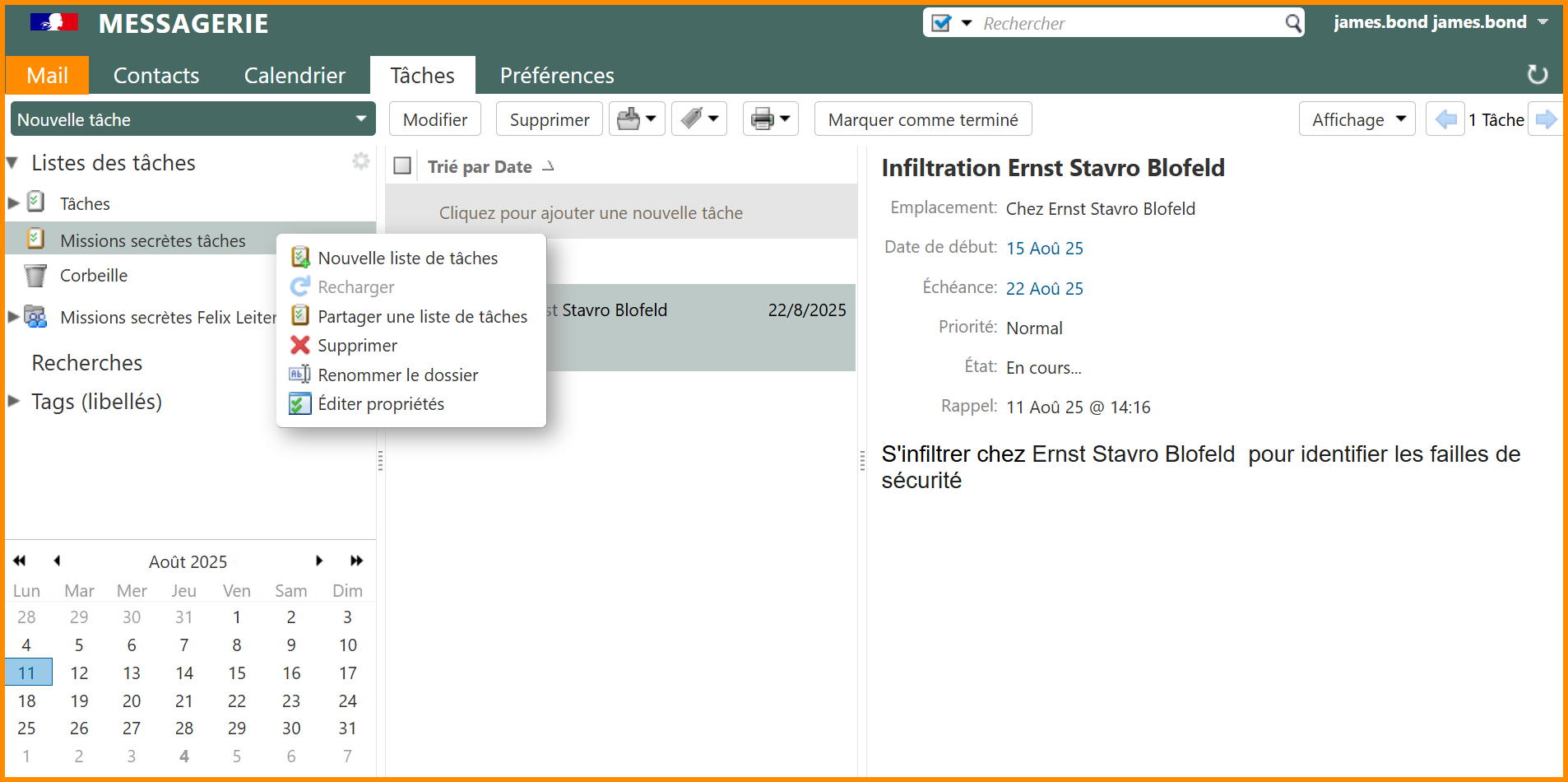Image resolution: width=1568 pixels, height=782 pixels.
Task: Open the Corbeille trash folder
Action: coord(93,276)
